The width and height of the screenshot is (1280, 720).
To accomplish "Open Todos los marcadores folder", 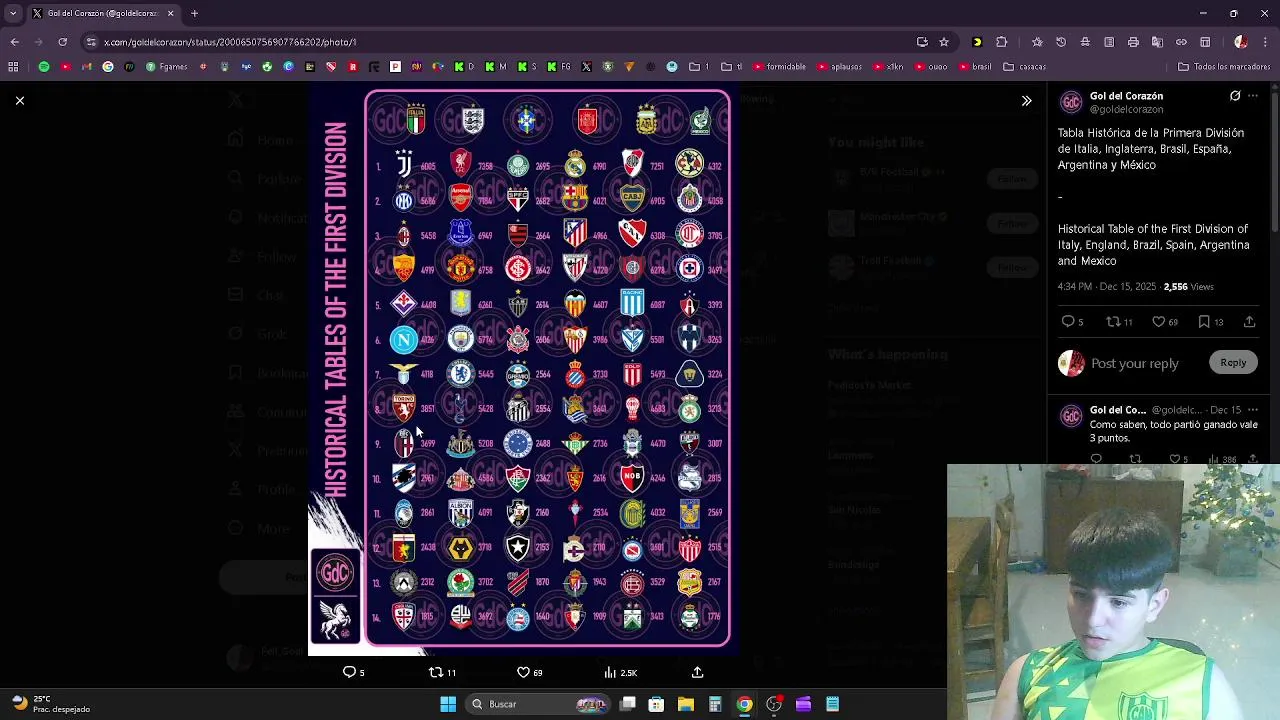I will coord(1224,67).
